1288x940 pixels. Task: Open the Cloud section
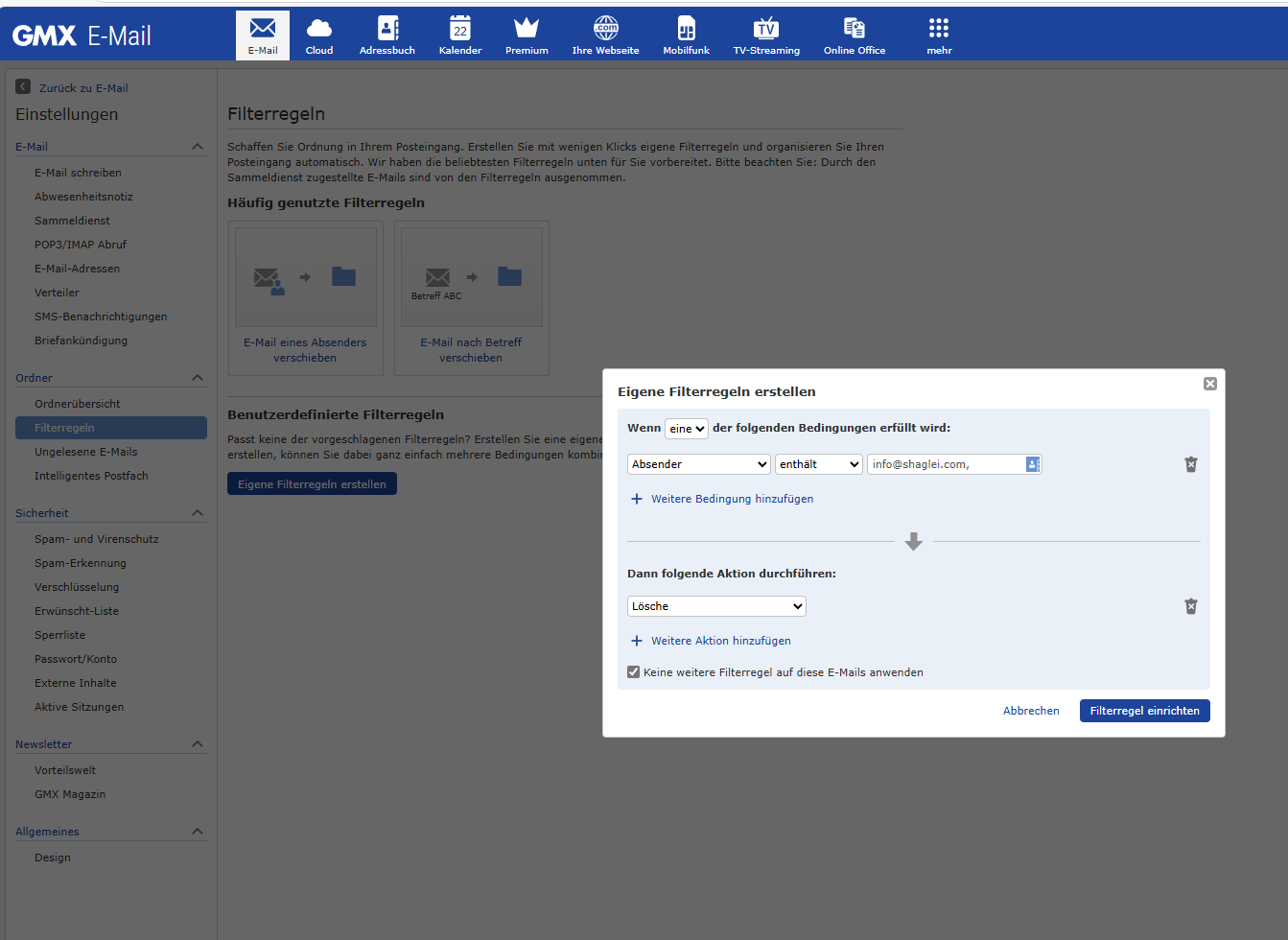319,35
